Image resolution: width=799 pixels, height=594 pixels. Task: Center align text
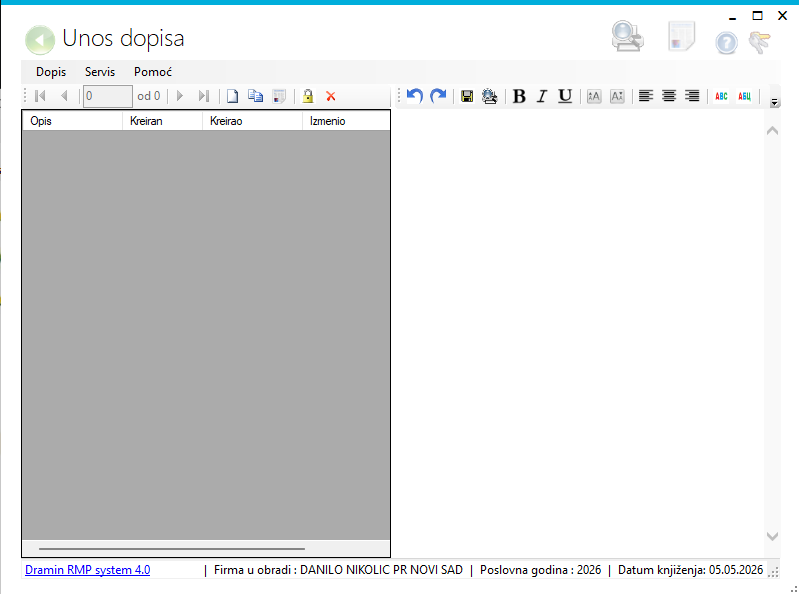pyautogui.click(x=669, y=96)
